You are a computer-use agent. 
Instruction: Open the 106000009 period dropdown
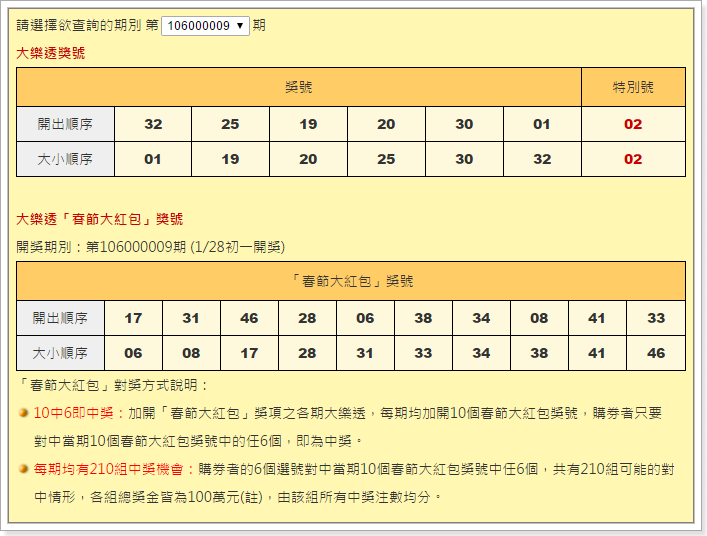click(204, 25)
